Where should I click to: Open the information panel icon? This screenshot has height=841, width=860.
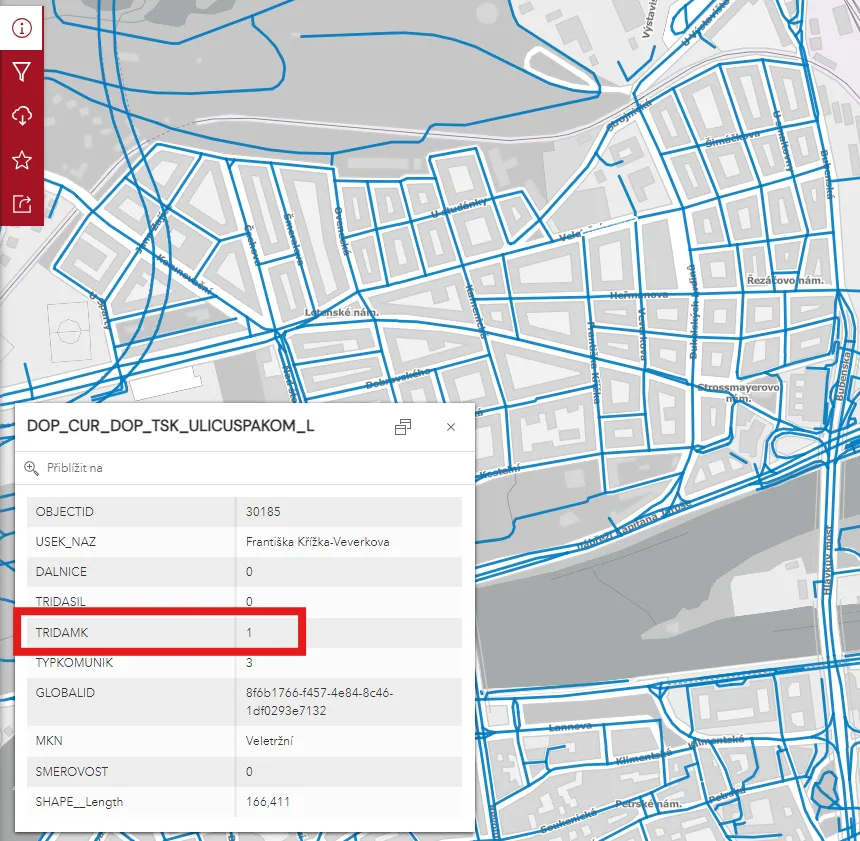click(x=22, y=27)
